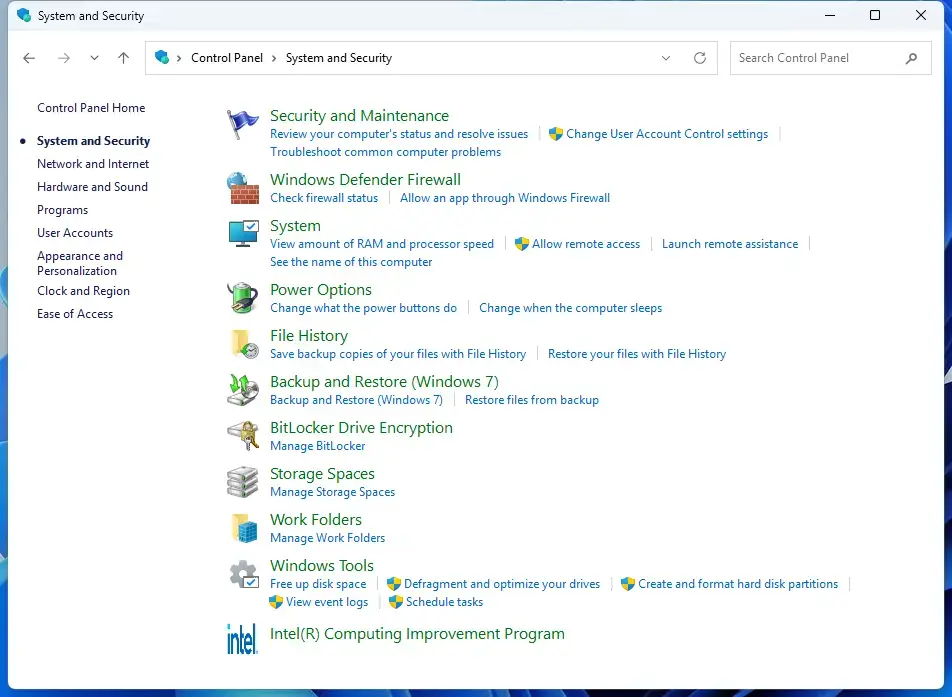Click the File History folder clock icon
Viewport: 952px width, 697px height.
coord(245,344)
